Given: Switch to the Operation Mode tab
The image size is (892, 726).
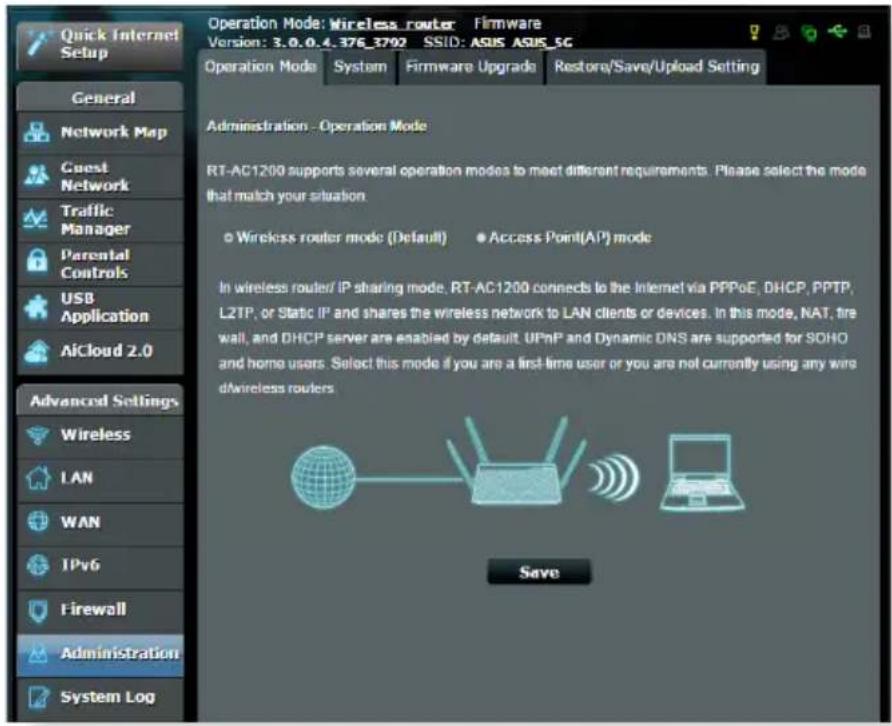Looking at the screenshot, I should coord(261,67).
